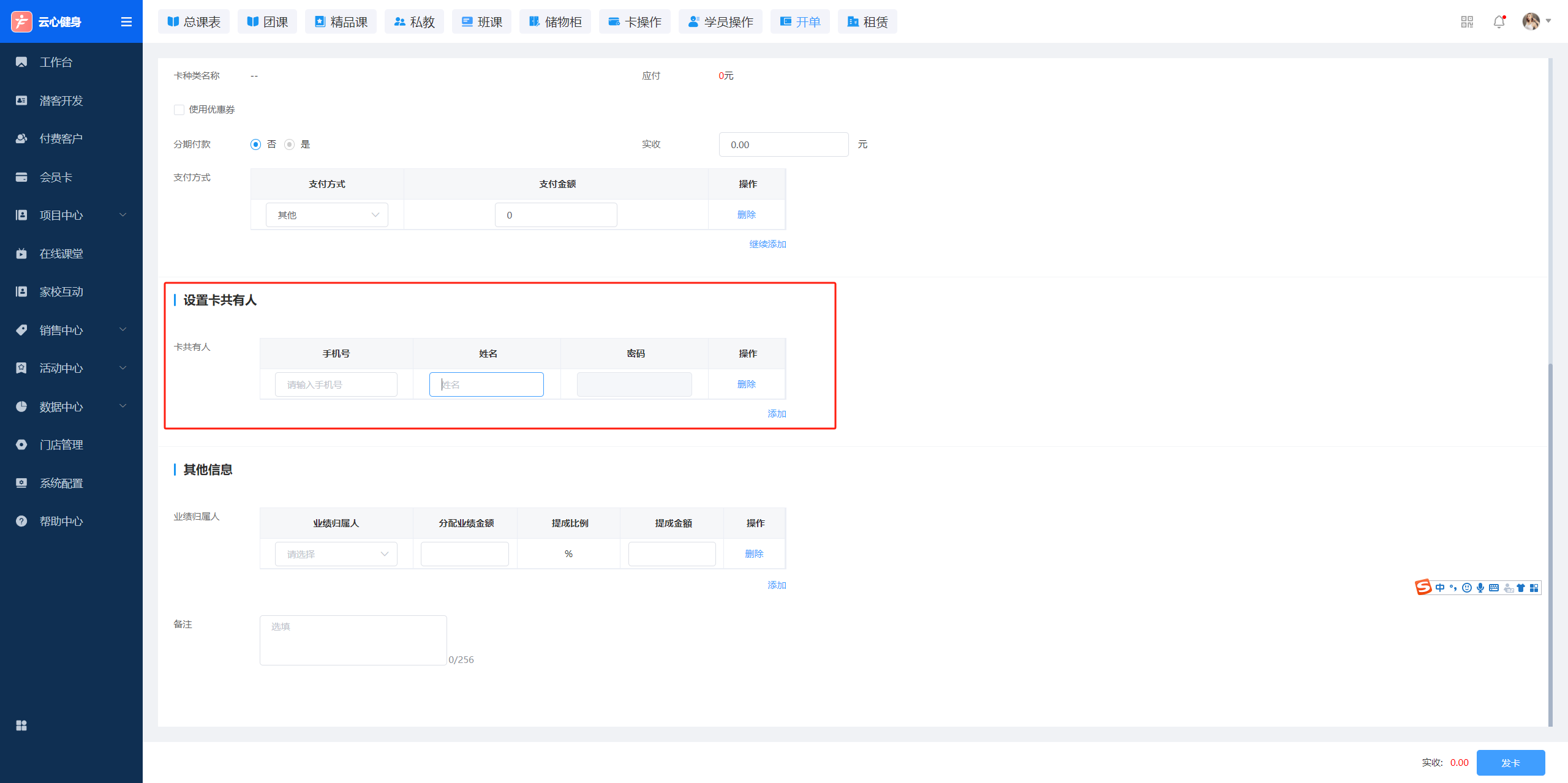
Task: Click the QR code grid icon
Action: point(1466,22)
